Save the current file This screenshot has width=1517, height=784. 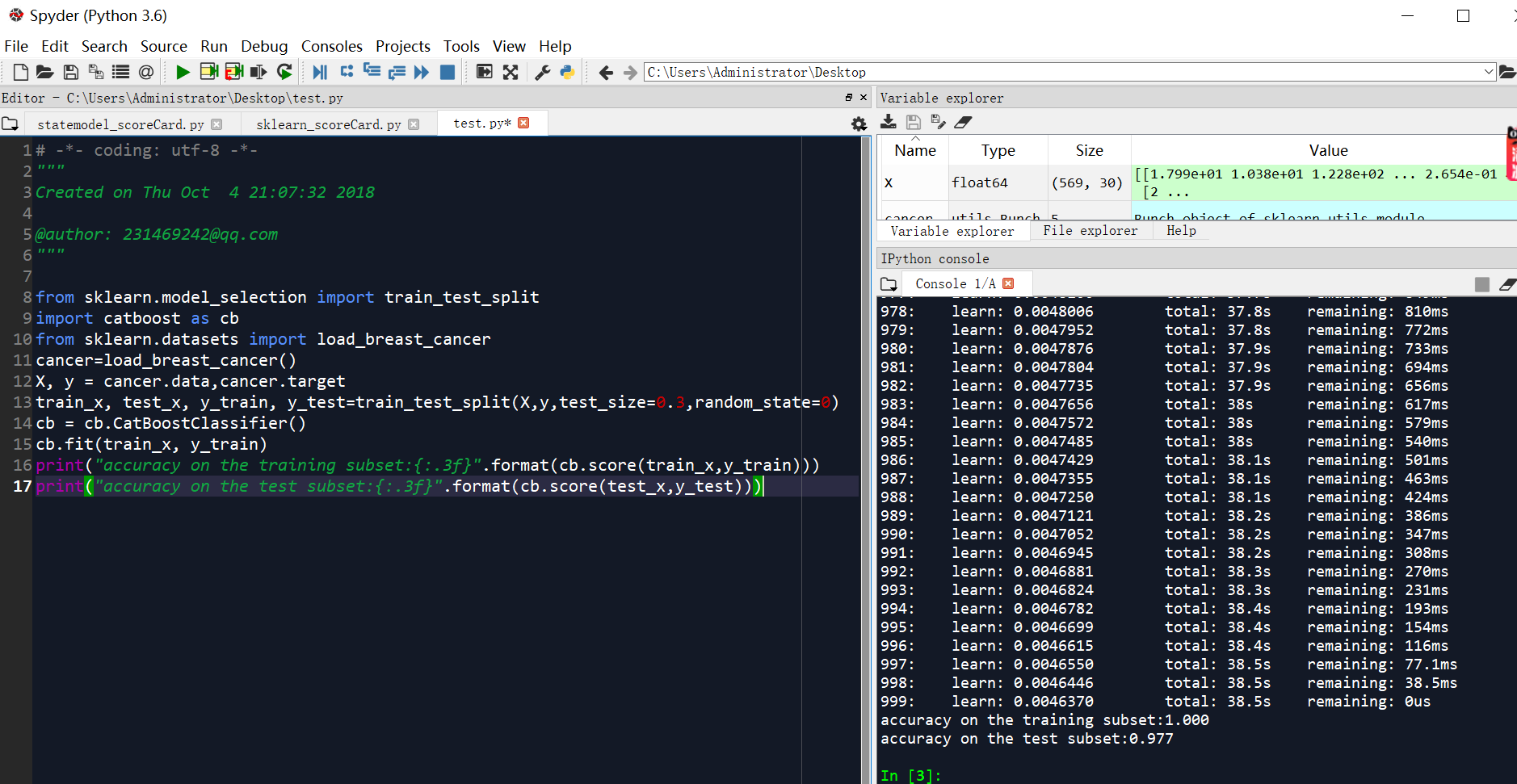point(71,73)
